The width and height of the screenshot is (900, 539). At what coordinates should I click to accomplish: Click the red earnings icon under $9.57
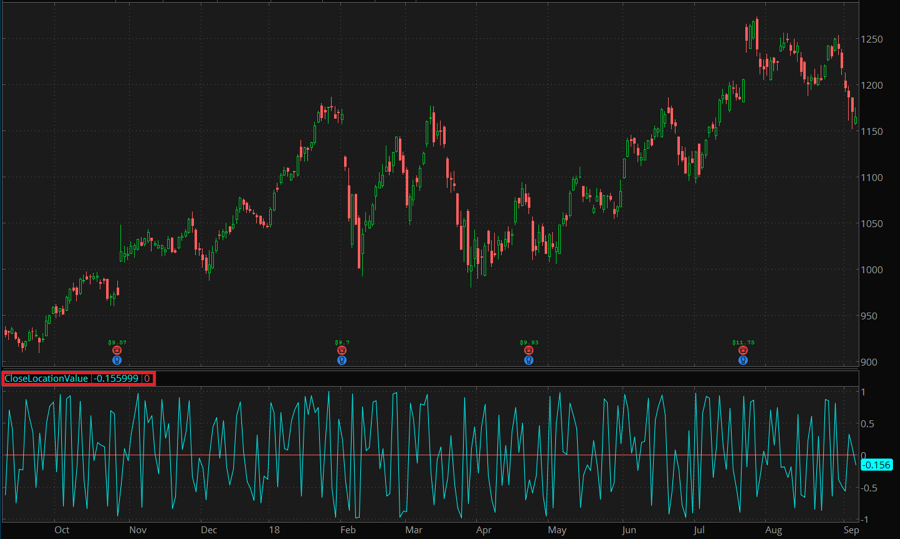(x=117, y=351)
